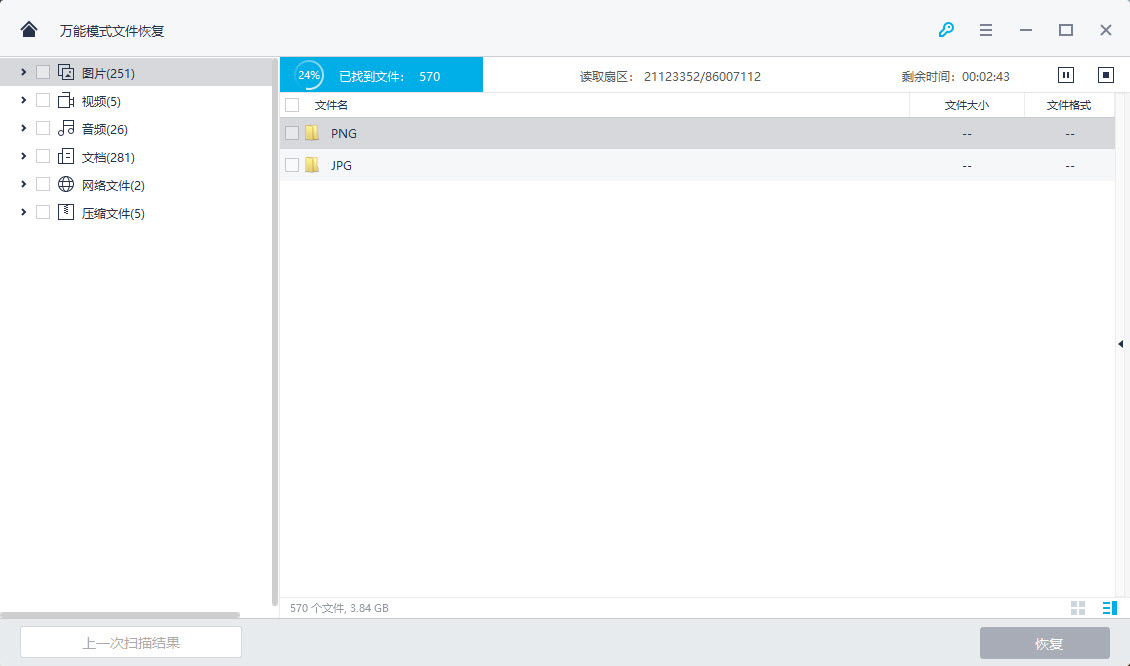Viewport: 1130px width, 666px height.
Task: Click the blue key registration icon
Action: coord(946,30)
